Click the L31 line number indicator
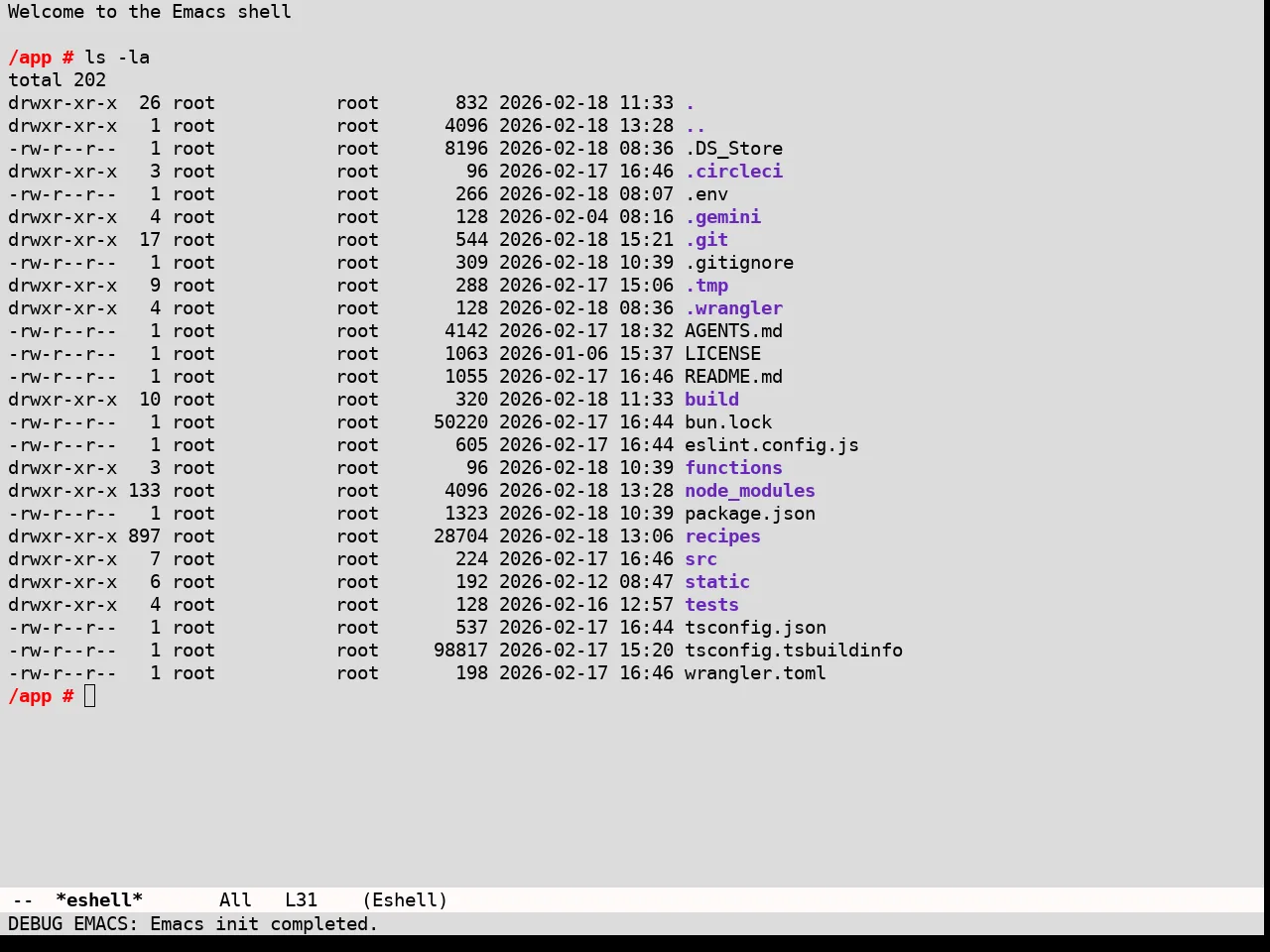 point(301,900)
